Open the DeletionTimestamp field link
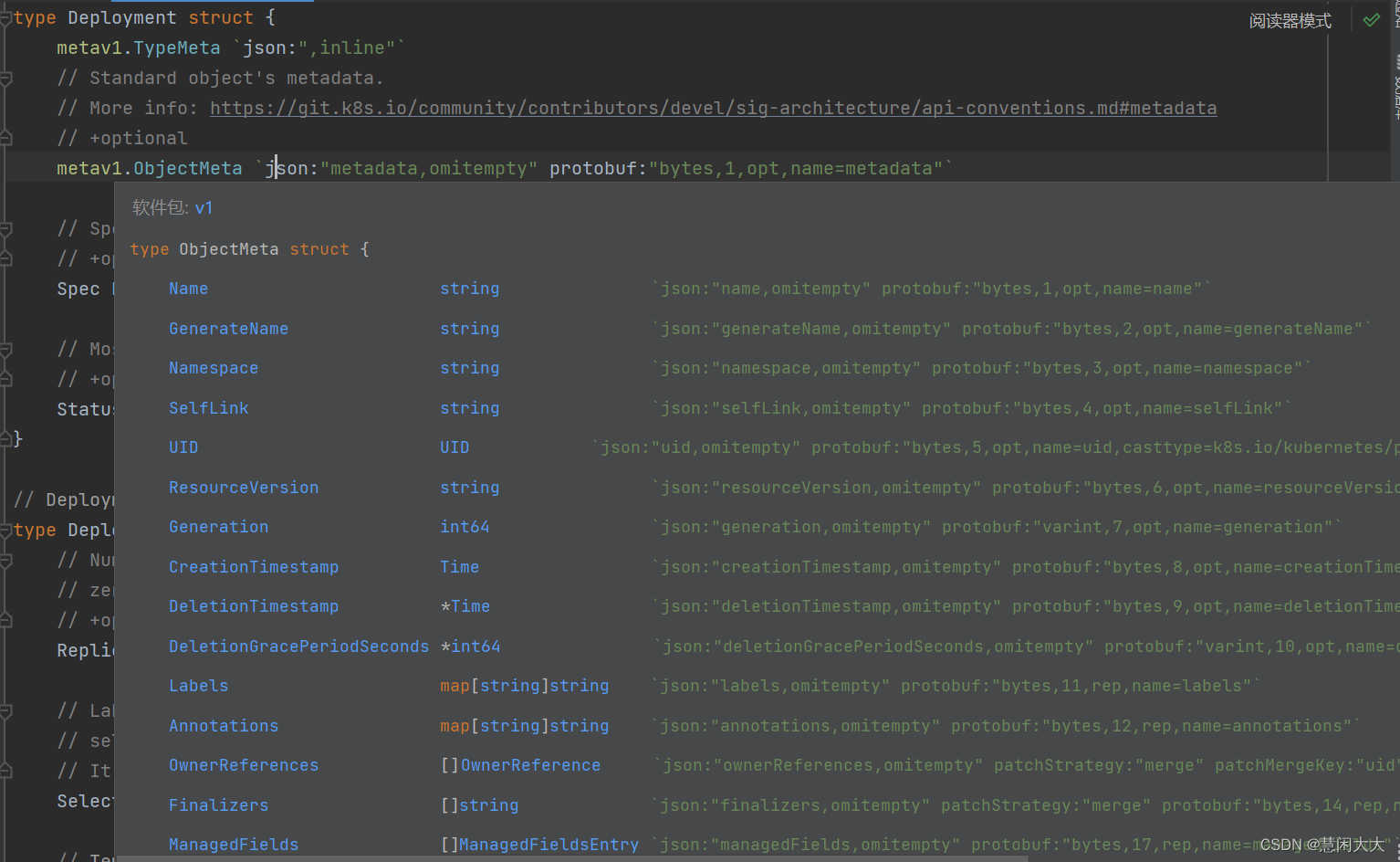1400x862 pixels. coord(254,606)
